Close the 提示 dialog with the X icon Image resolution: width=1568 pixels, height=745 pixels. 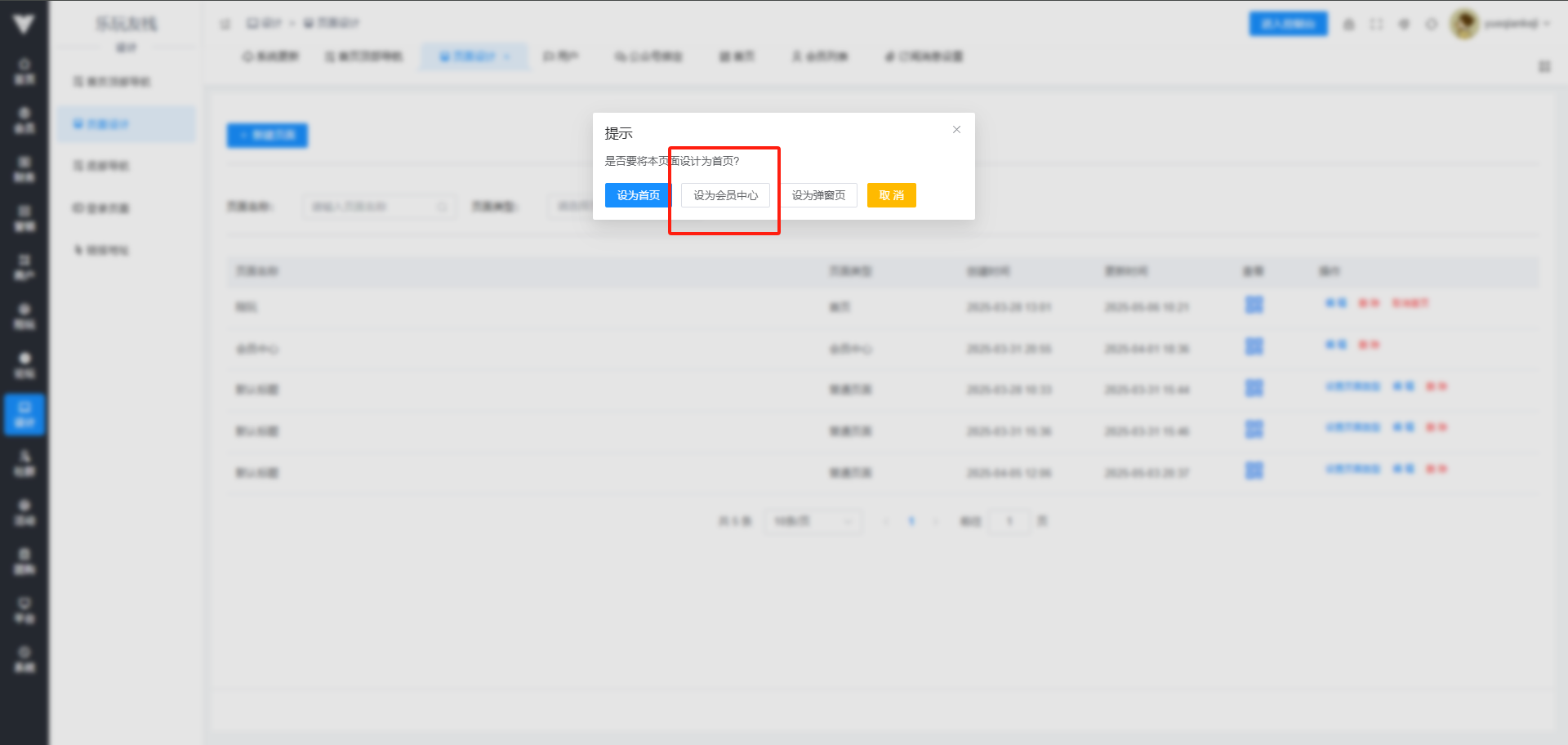(956, 130)
